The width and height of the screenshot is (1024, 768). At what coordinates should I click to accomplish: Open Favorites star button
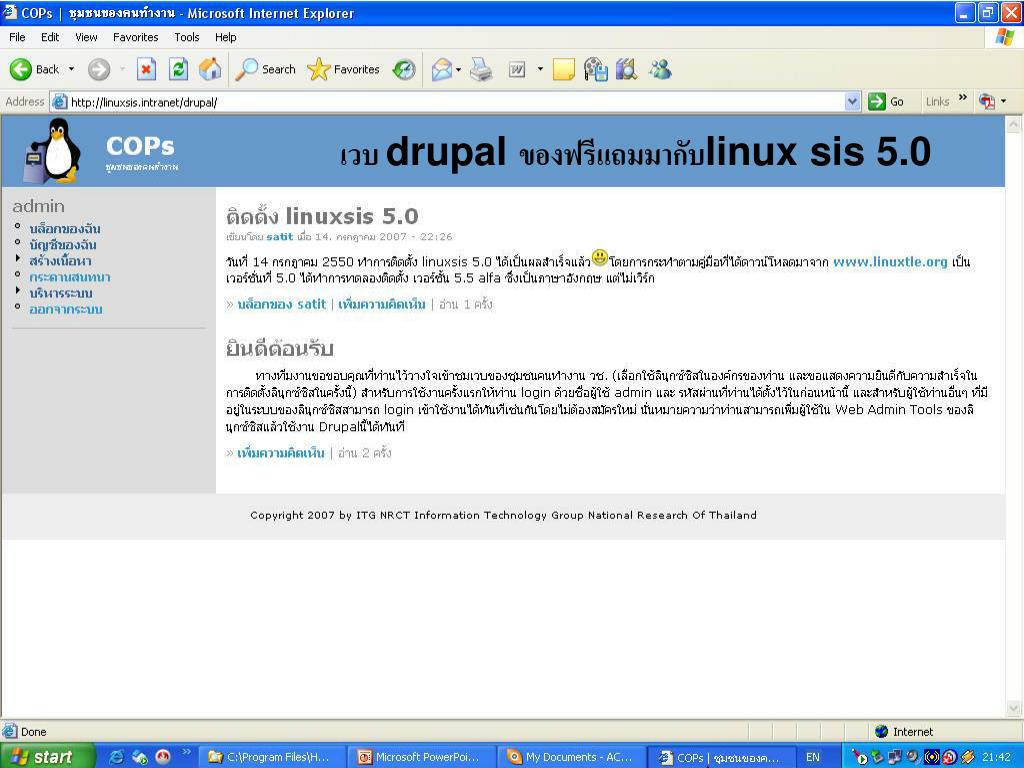(x=344, y=69)
